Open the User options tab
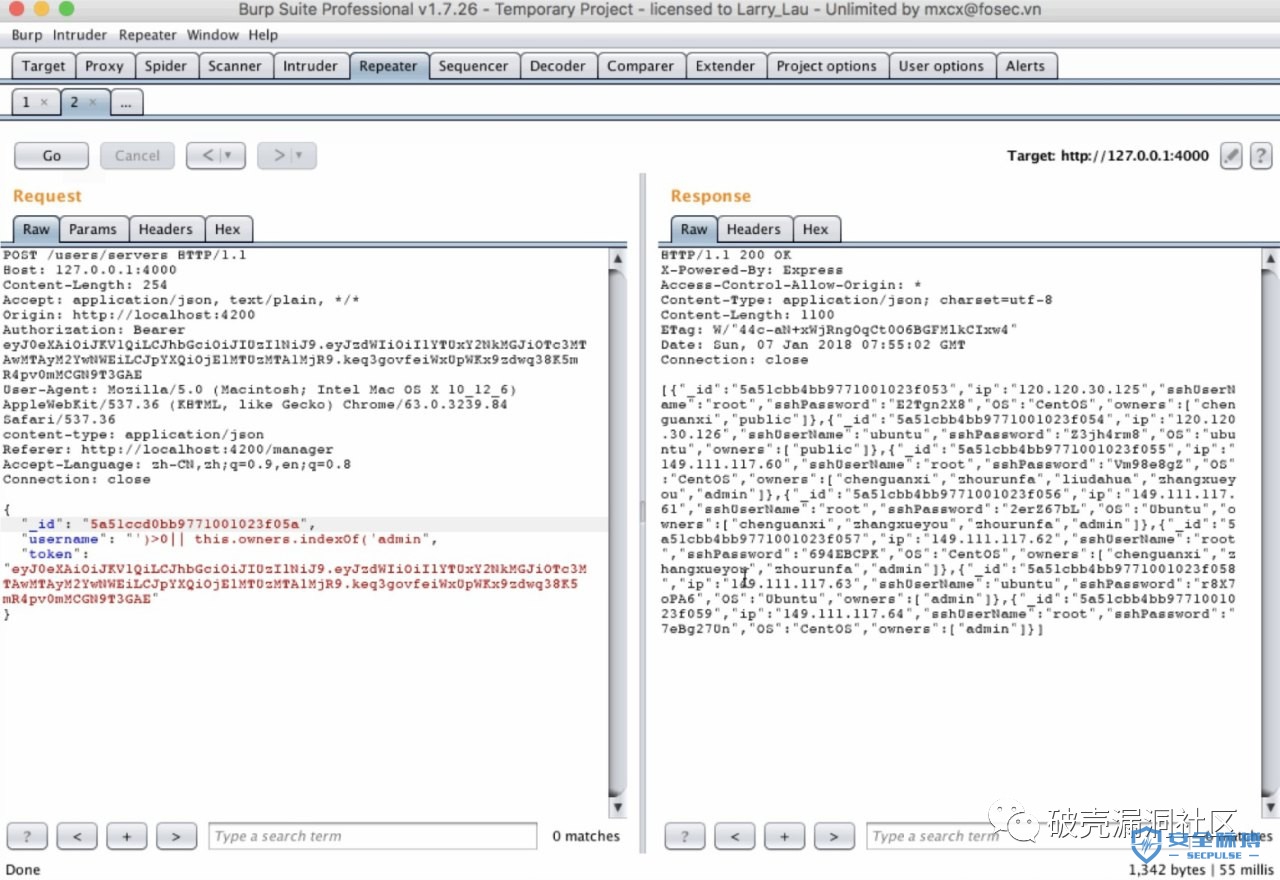The height and width of the screenshot is (880, 1280). click(941, 66)
